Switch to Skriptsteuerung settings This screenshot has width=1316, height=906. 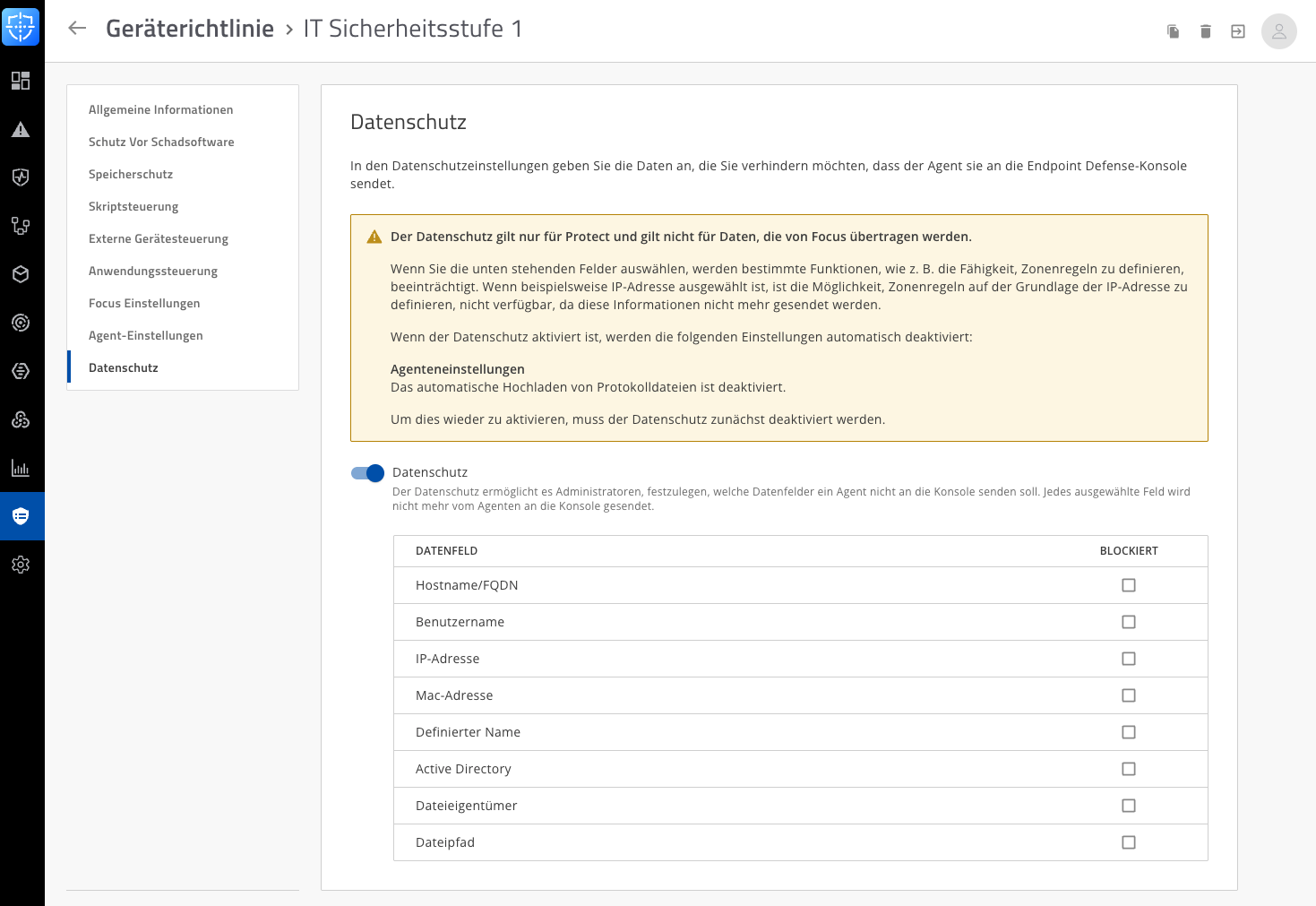click(133, 206)
